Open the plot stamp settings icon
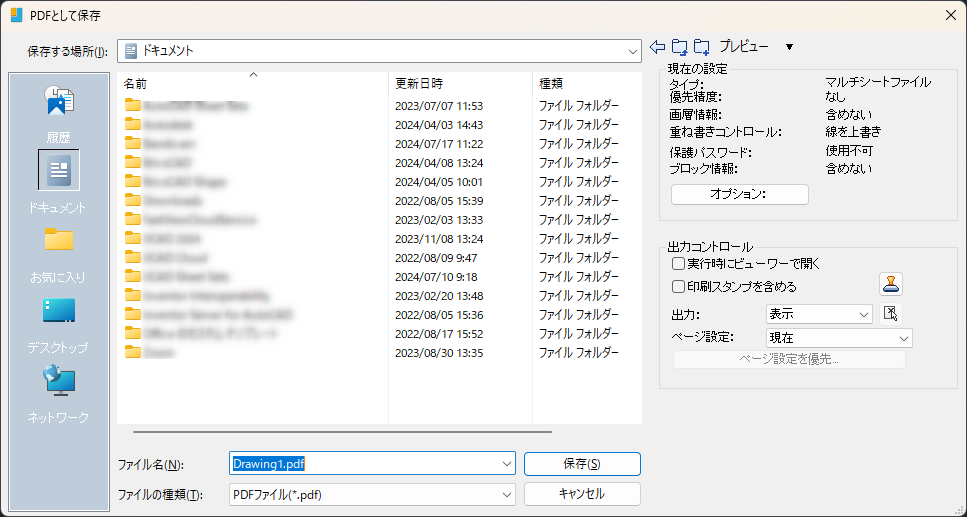Screen dimensions: 967x517 click(x=891, y=285)
